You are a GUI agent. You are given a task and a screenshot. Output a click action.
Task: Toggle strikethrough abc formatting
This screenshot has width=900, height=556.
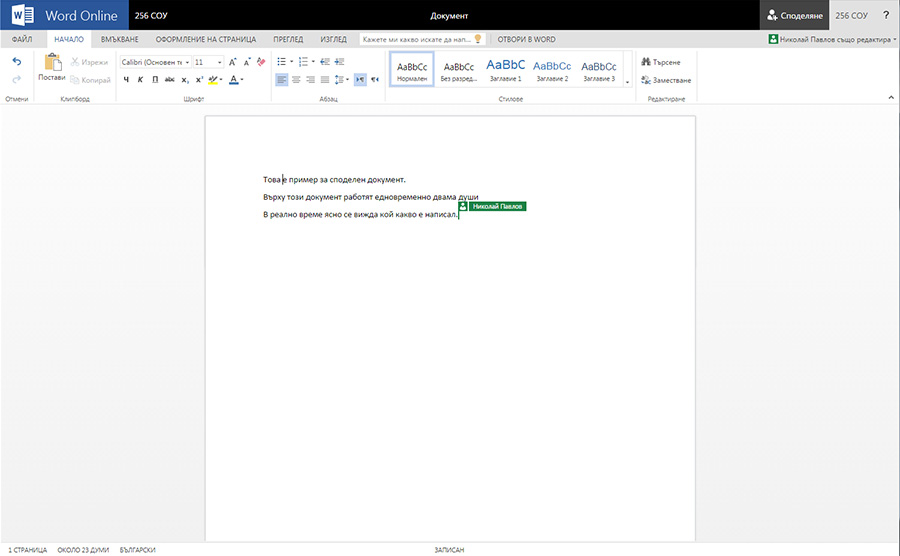[170, 80]
